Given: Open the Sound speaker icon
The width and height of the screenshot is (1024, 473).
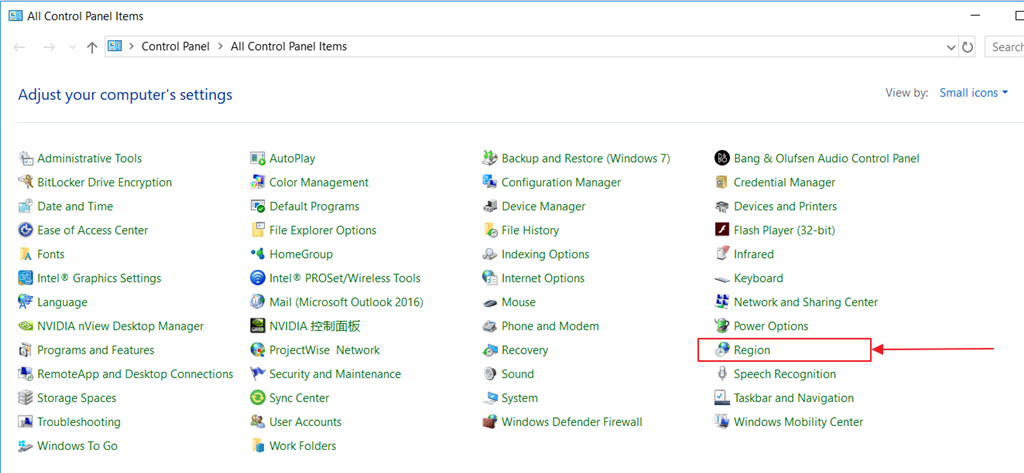Looking at the screenshot, I should click(x=490, y=374).
